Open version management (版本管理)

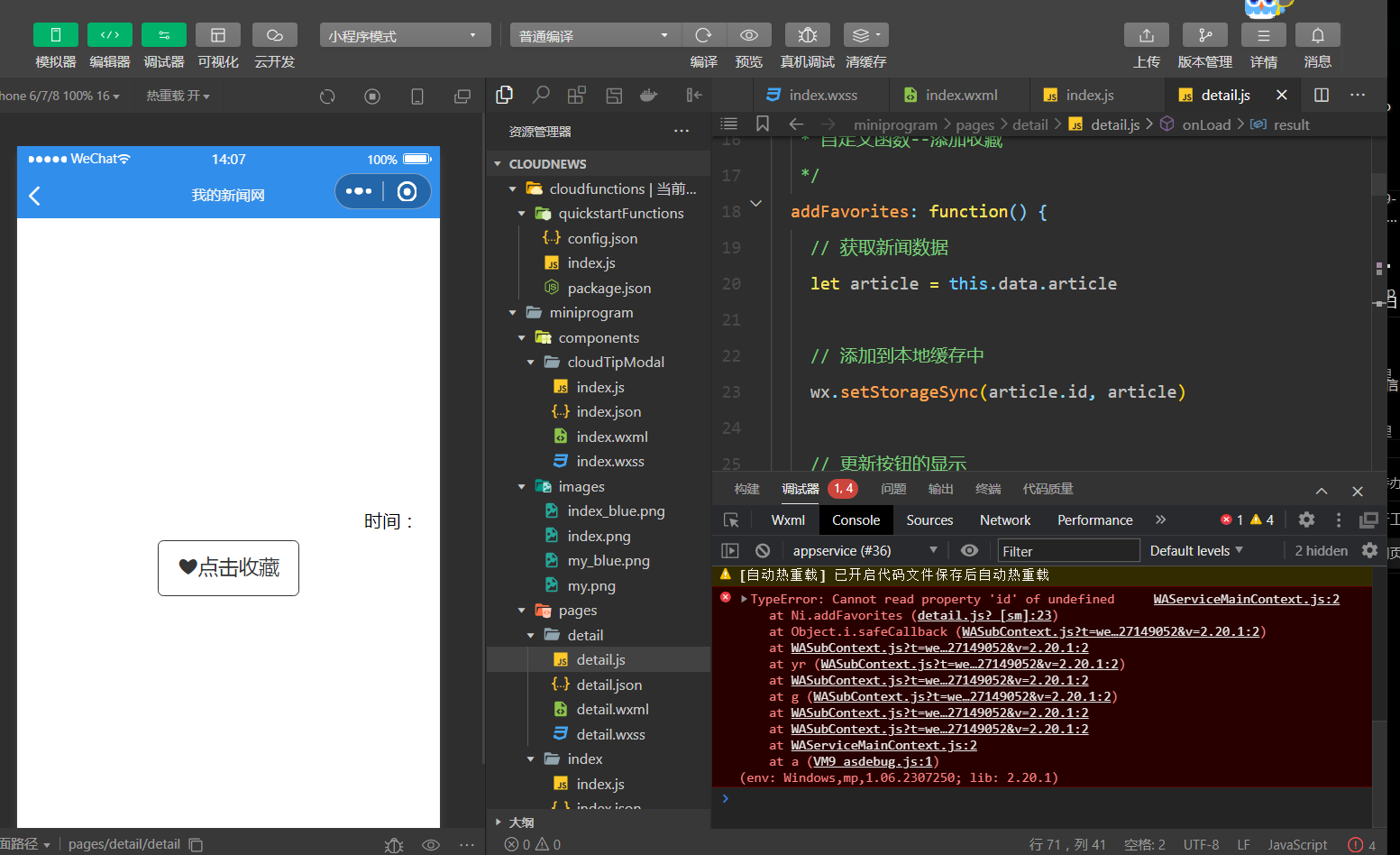tap(1205, 35)
